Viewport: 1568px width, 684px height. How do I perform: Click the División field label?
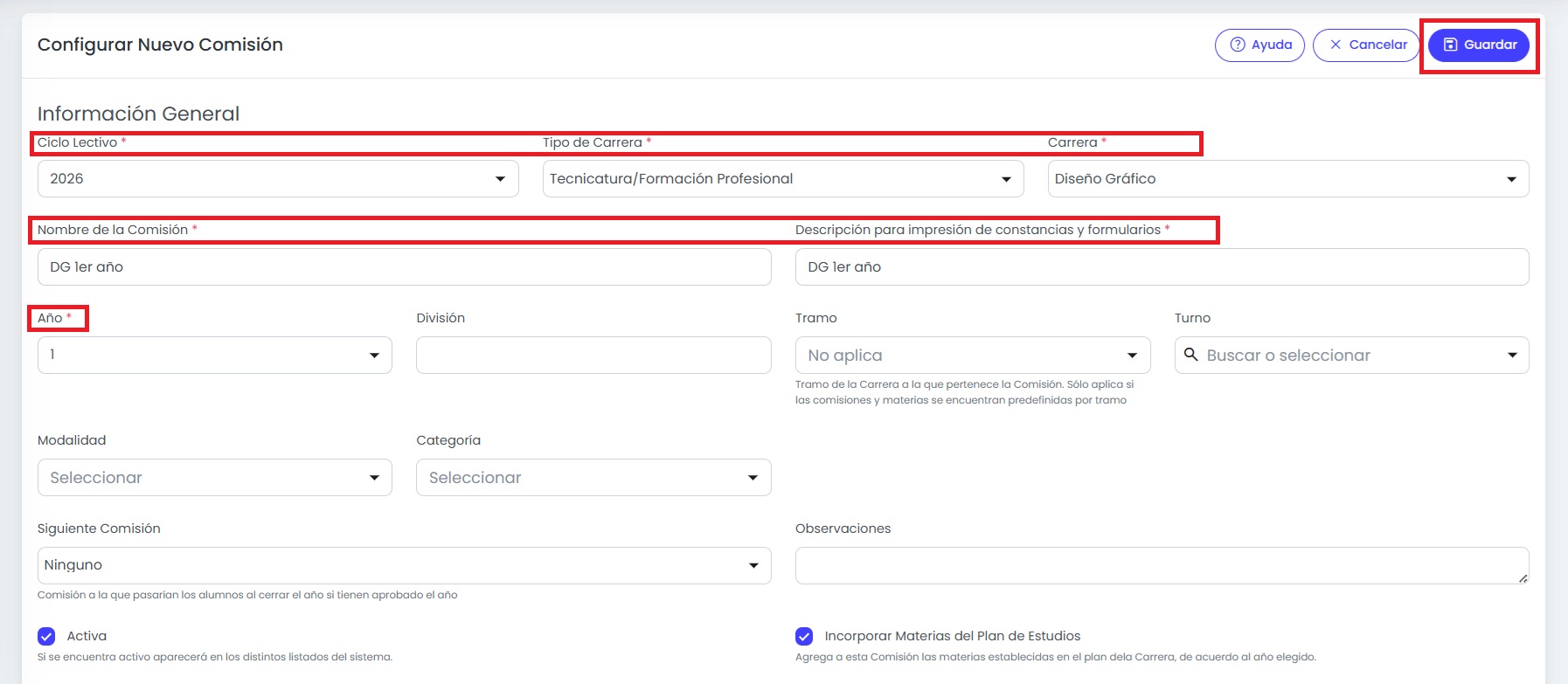pos(441,318)
